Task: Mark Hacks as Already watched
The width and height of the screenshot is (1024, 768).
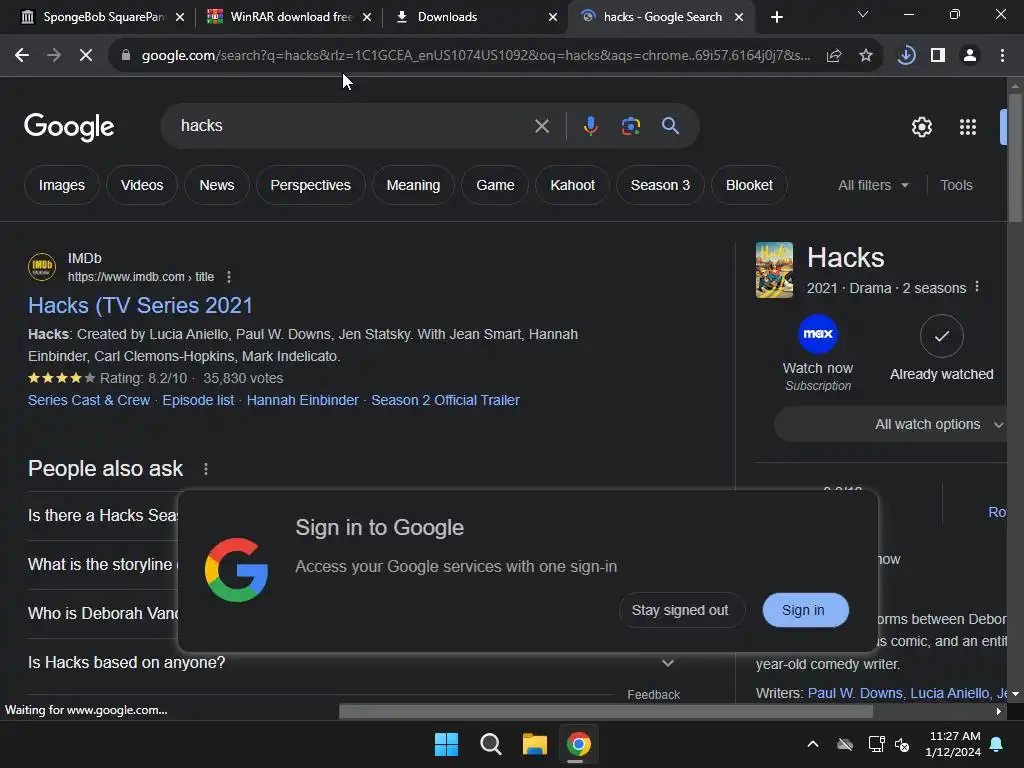Action: pyautogui.click(x=942, y=336)
